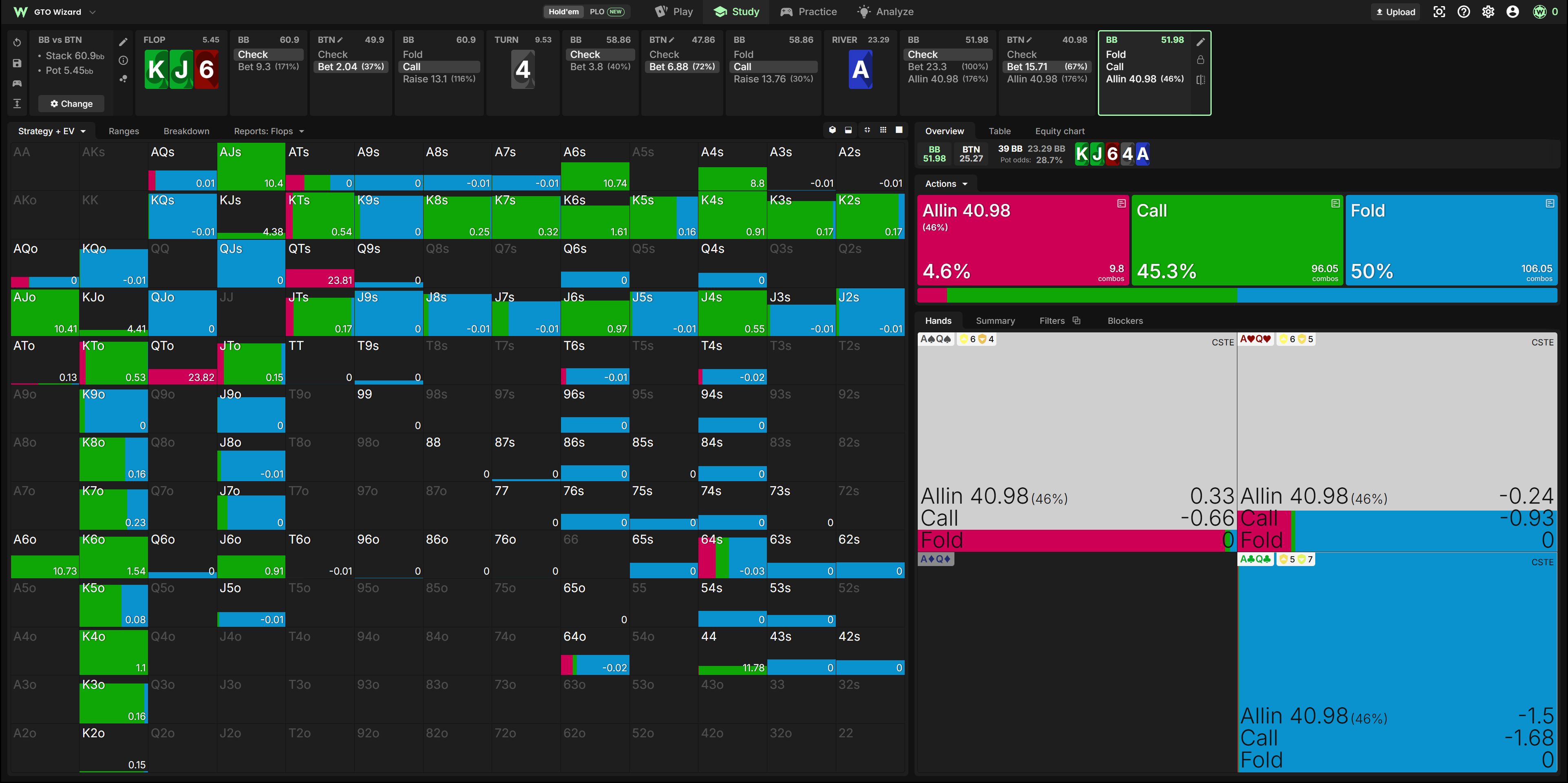Click the pencil edit icon beside BB vs BTN
This screenshot has height=783, width=1568.
point(123,42)
